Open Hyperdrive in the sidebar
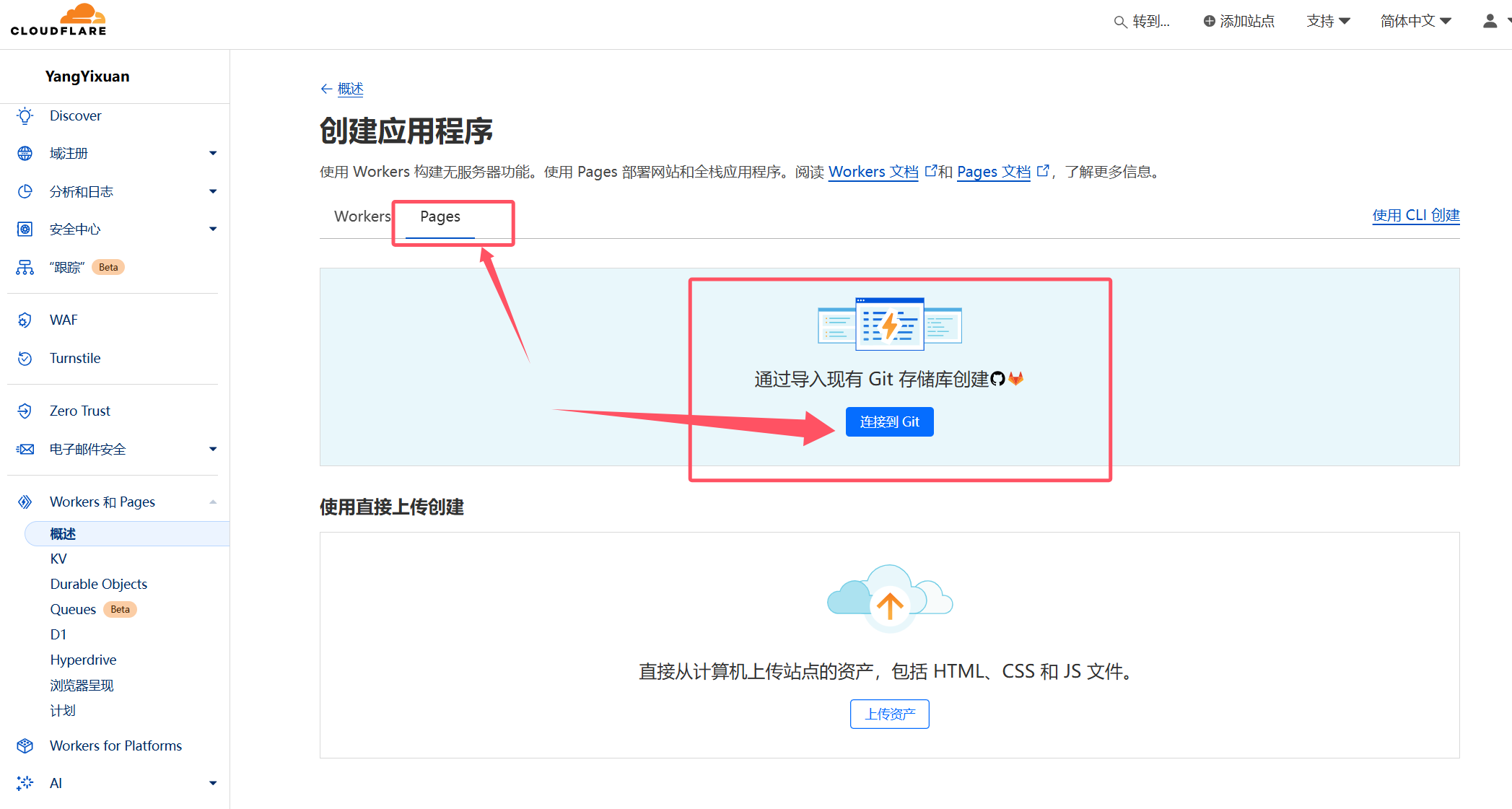 83,660
